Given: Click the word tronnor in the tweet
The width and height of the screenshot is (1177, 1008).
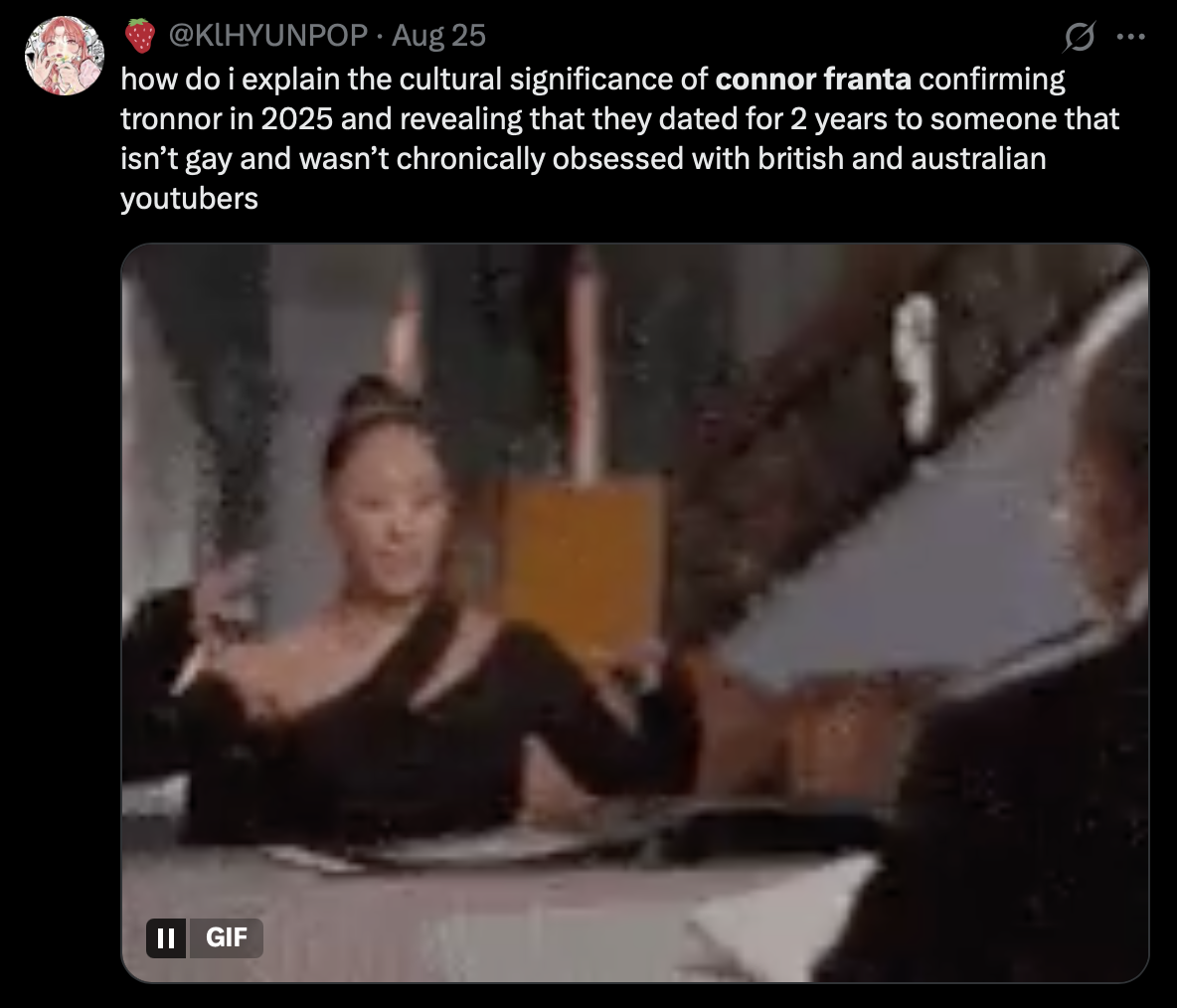Looking at the screenshot, I should (172, 118).
